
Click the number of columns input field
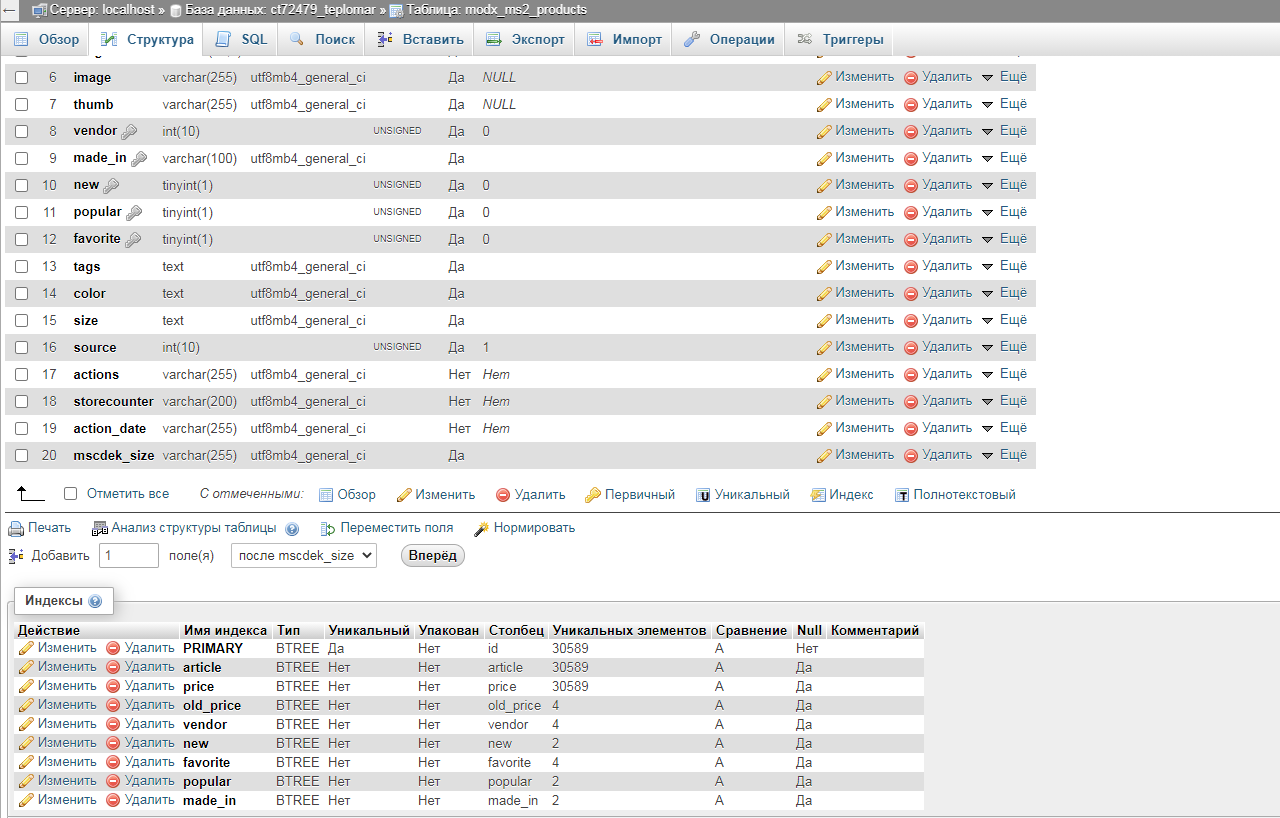click(129, 555)
